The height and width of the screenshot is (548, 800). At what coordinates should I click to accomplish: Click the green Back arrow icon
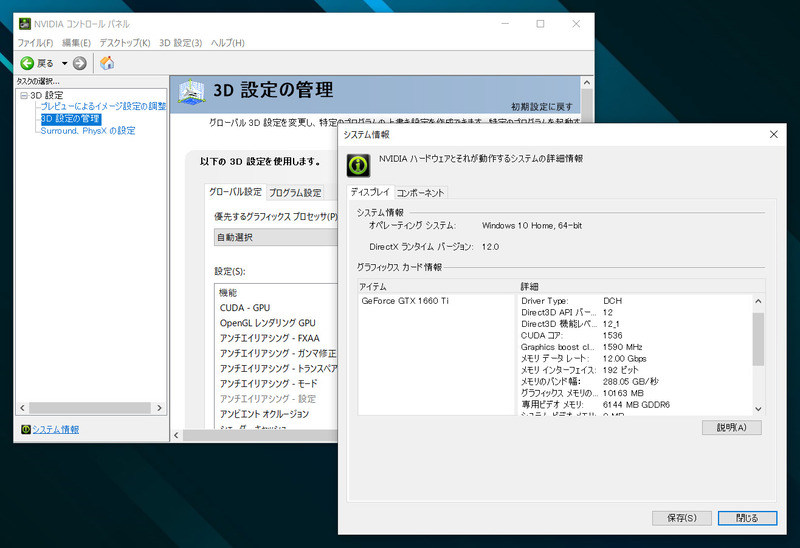pos(27,63)
